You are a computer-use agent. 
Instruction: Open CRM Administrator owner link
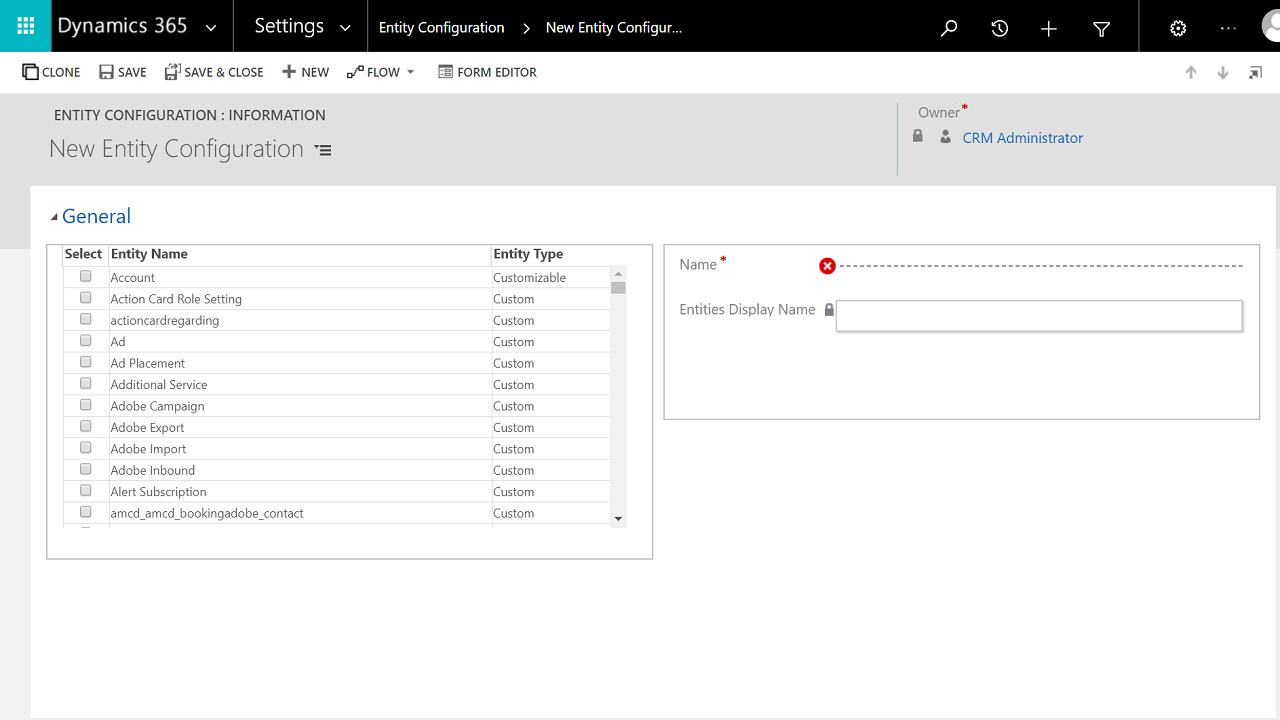1022,138
